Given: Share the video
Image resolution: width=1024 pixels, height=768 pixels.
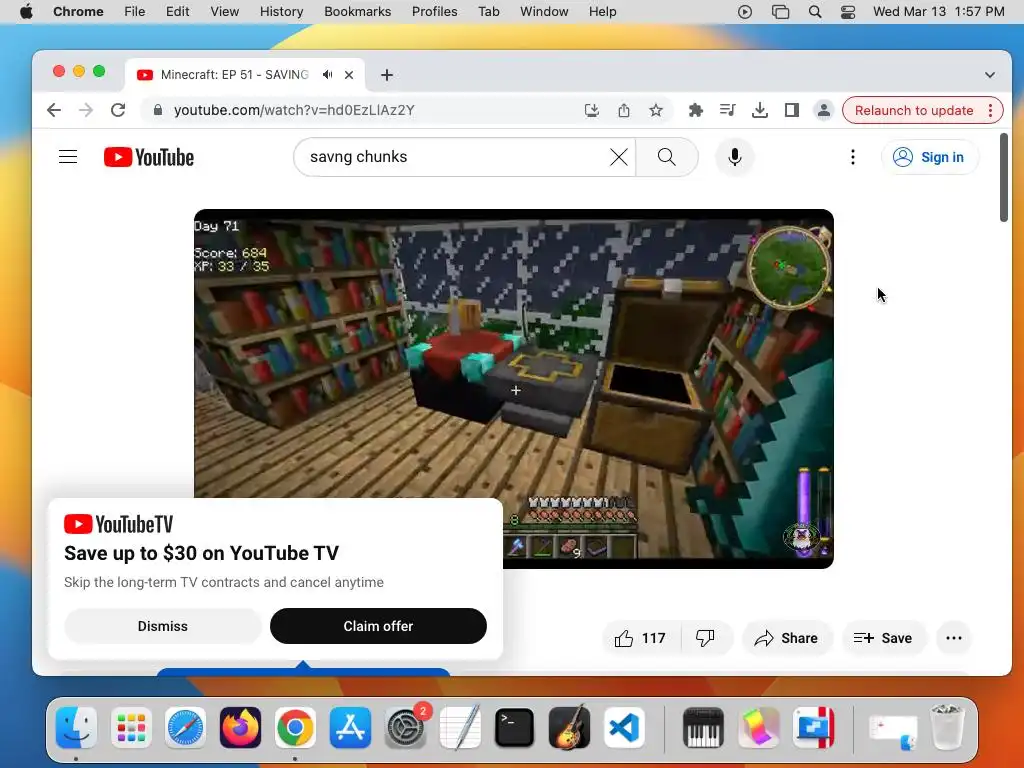Looking at the screenshot, I should click(x=786, y=638).
